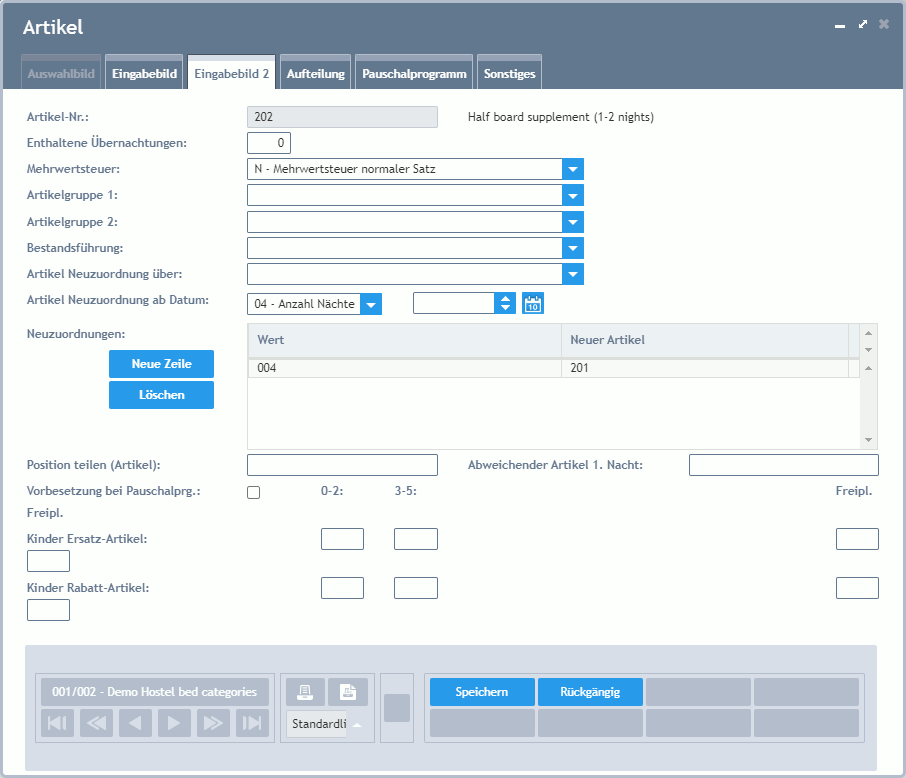Click '001/002 - Demo Hostel bed categories' button

click(x=155, y=692)
